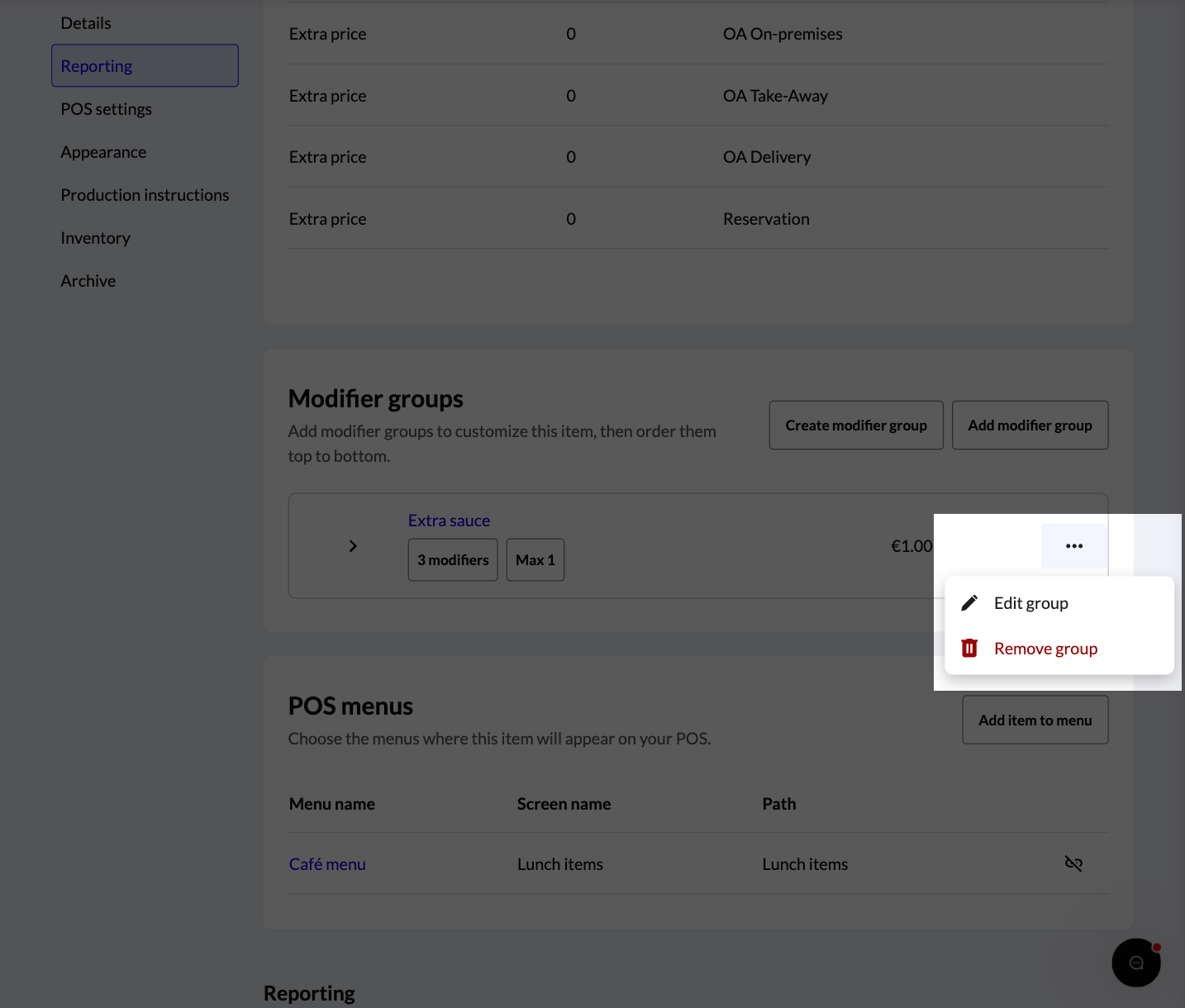Screen dimensions: 1185x1008
Task: Click the Add item to menu button
Action: 1035,720
